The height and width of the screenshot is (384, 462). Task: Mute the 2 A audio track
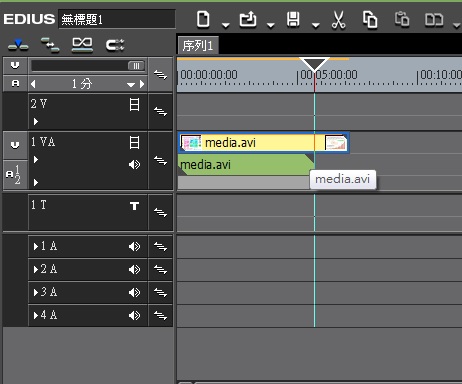[134, 269]
